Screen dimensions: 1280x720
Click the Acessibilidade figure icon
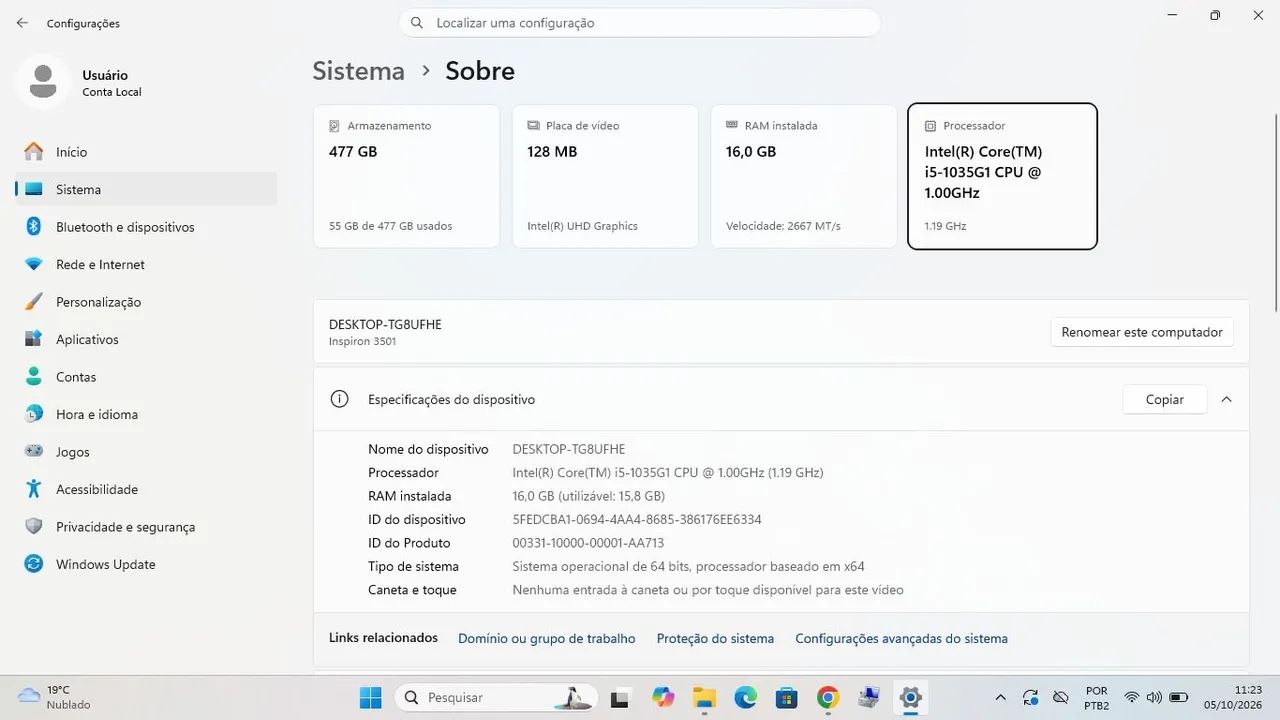pos(34,489)
